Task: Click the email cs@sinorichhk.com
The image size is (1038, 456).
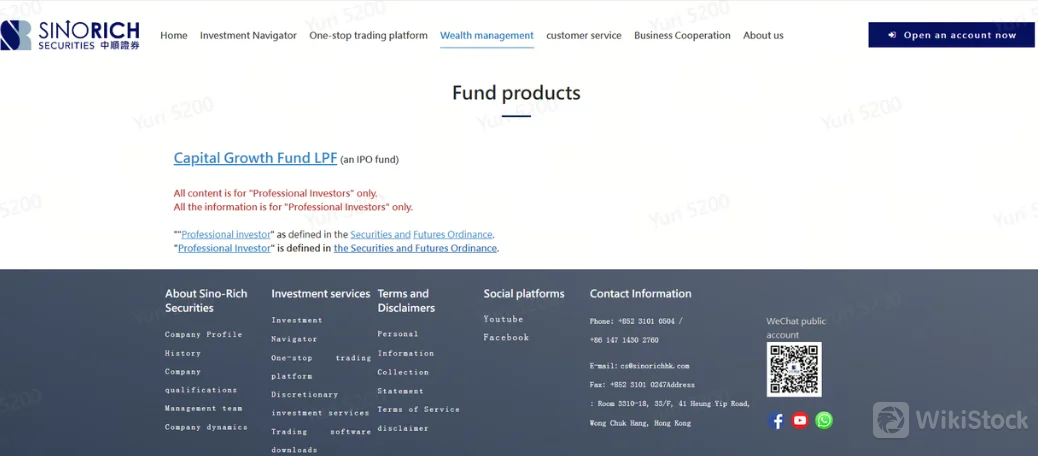Action: coord(655,365)
